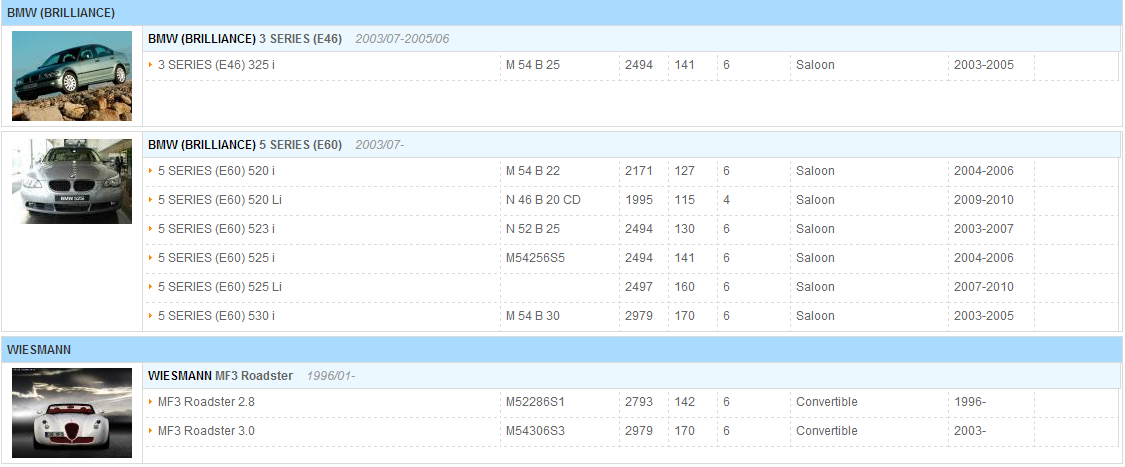Select the 5 SERIES (E60) 520 i model

(216, 171)
